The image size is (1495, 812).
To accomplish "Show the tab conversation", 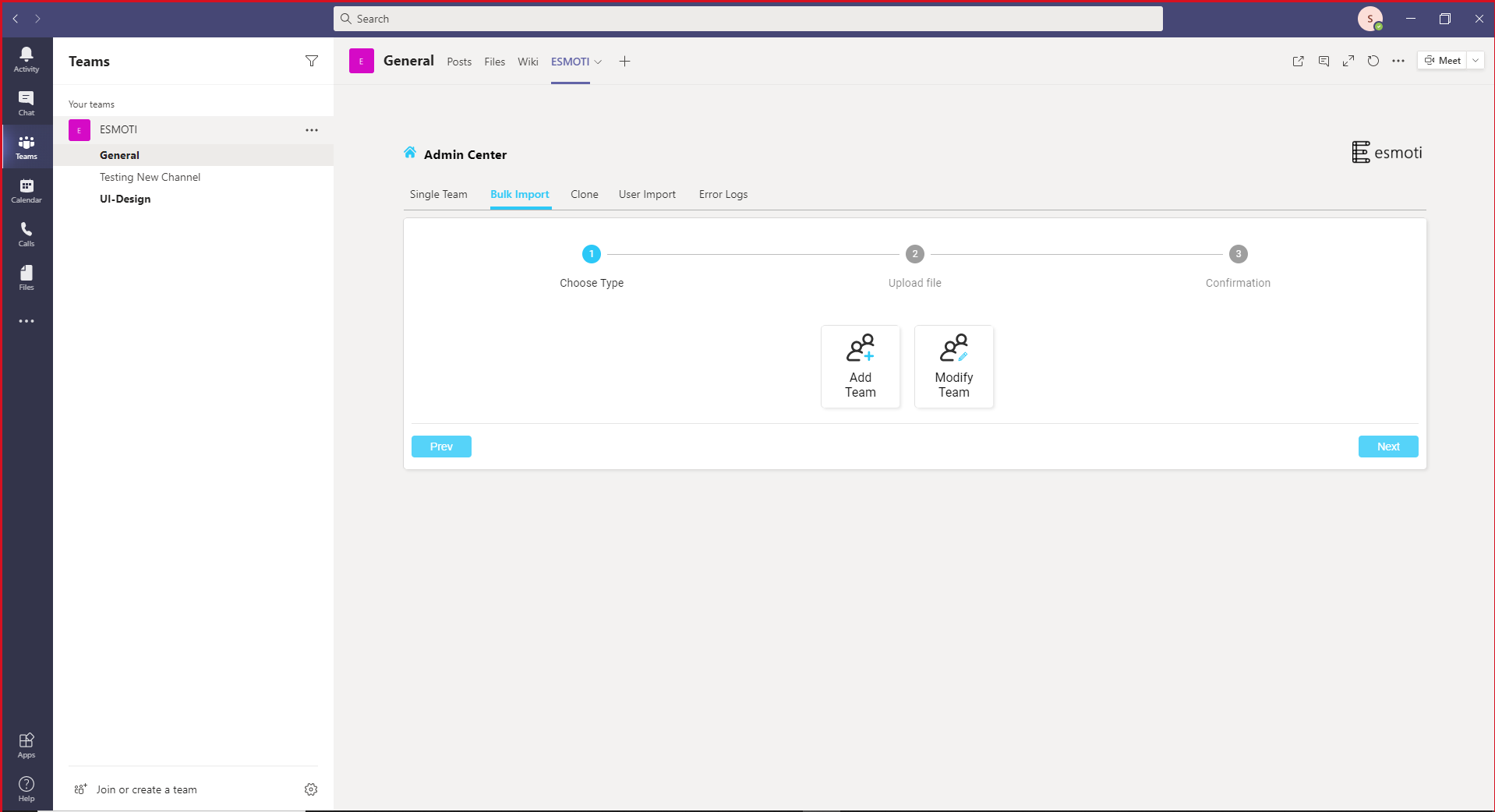I will (1324, 61).
